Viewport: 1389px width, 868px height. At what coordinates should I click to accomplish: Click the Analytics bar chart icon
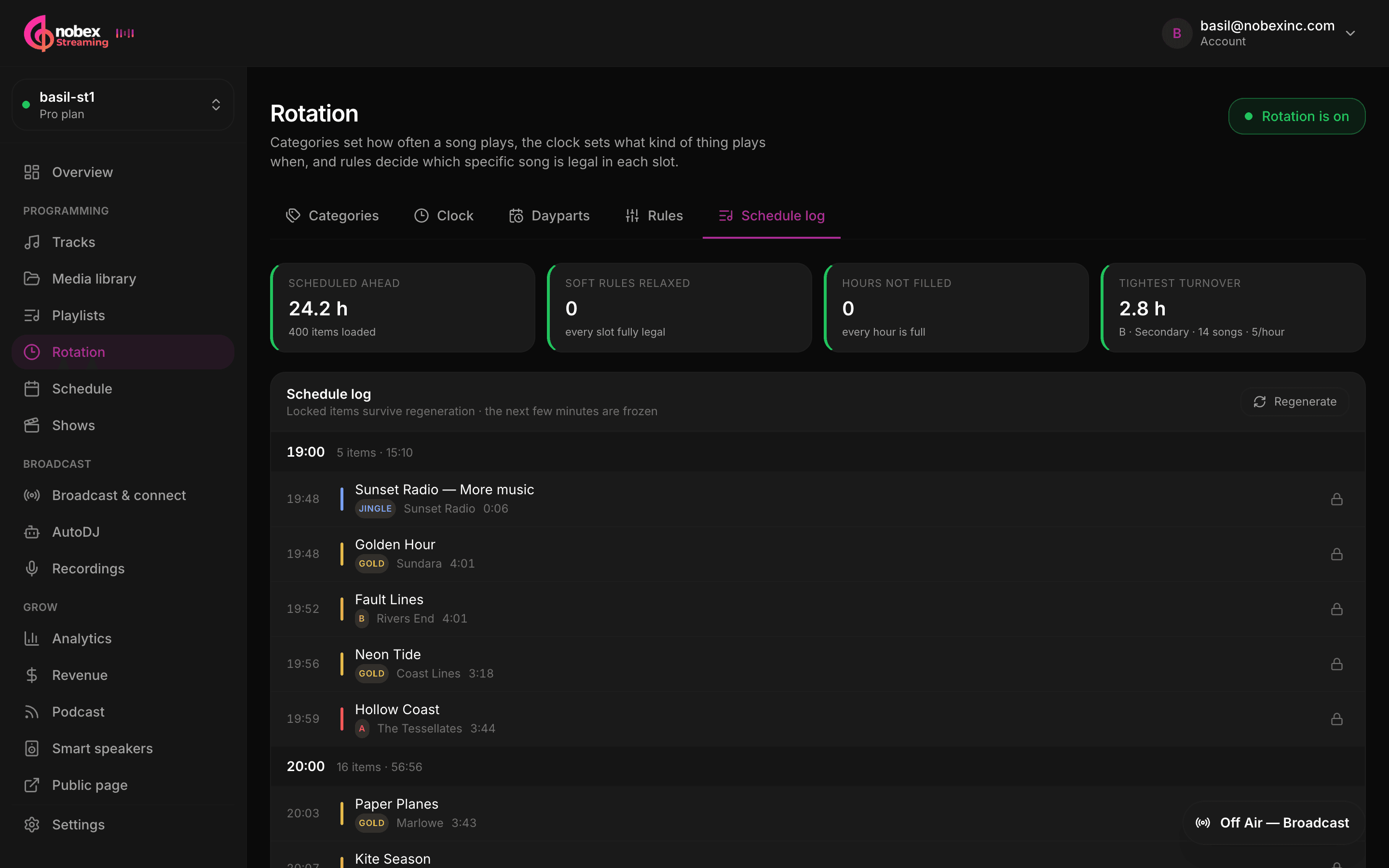31,638
